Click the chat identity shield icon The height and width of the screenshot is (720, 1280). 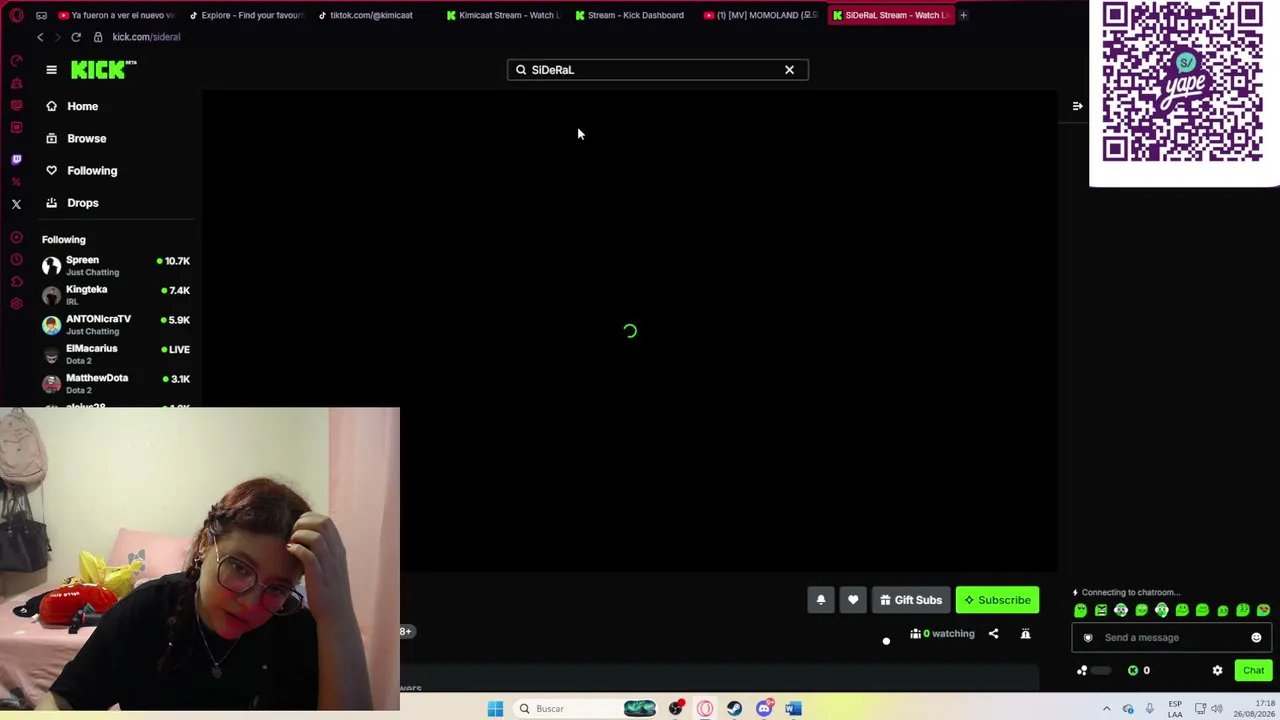1088,637
